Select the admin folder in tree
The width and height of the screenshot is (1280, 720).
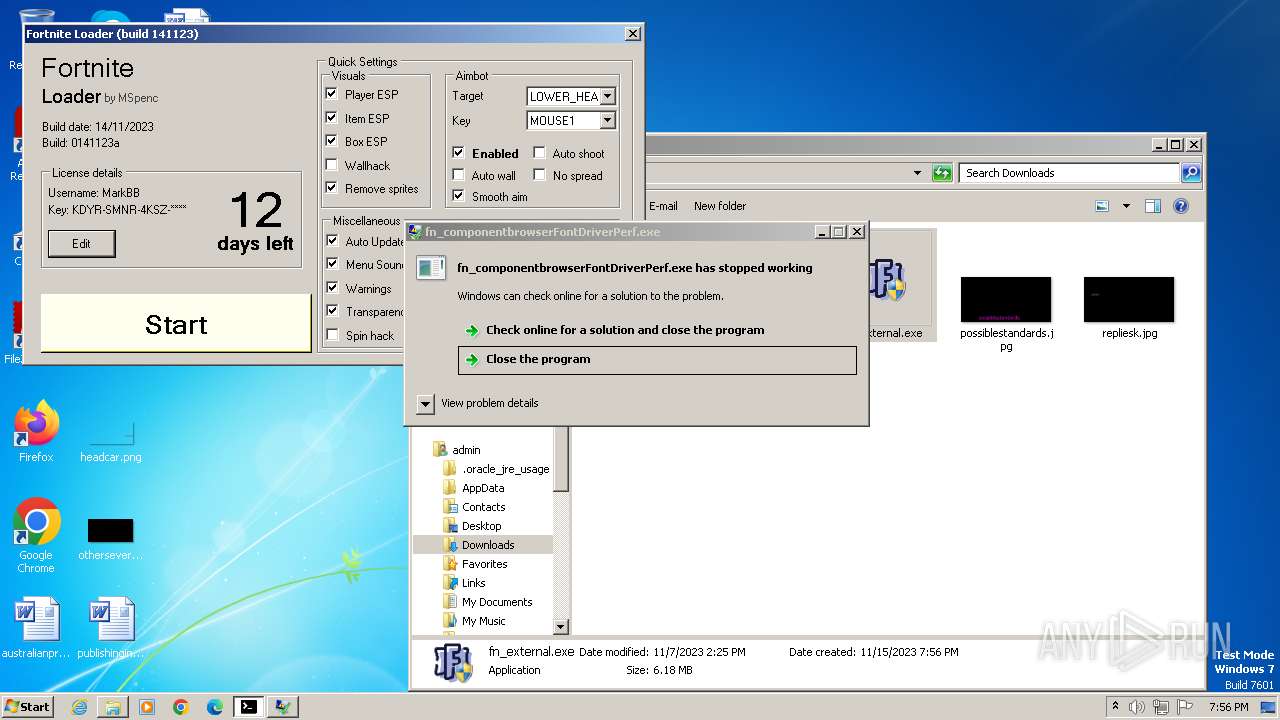[x=466, y=450]
